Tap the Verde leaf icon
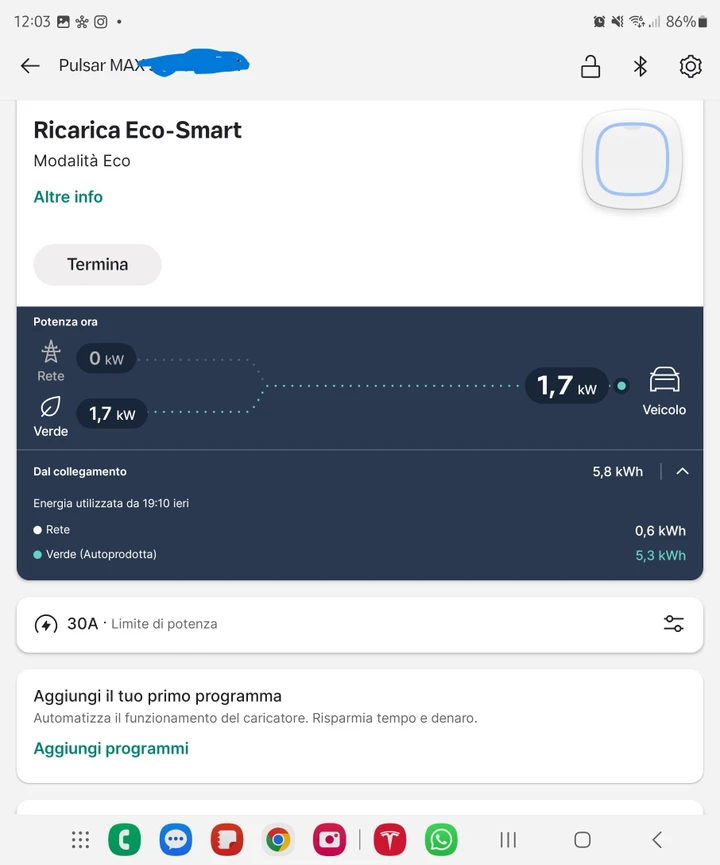Screen dimensions: 720x865 50,407
